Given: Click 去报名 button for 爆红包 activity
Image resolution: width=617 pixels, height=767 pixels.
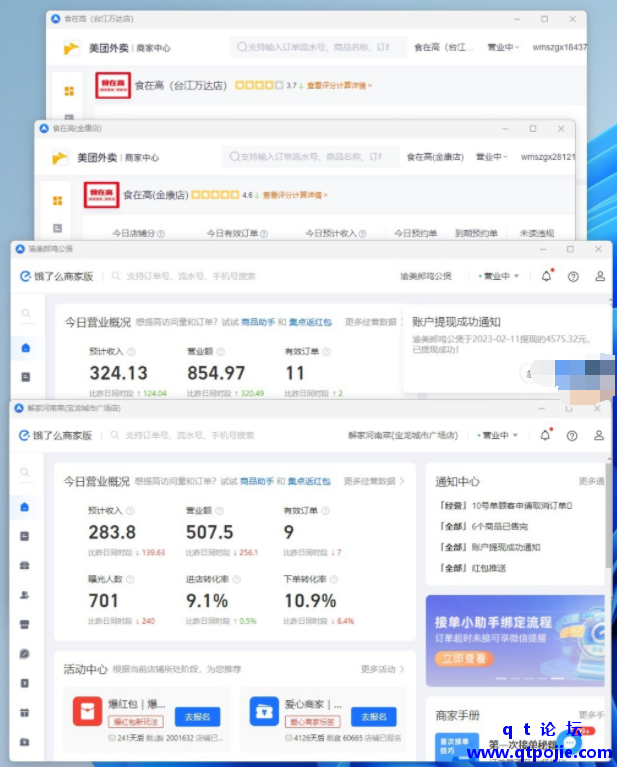Looking at the screenshot, I should click(197, 717).
